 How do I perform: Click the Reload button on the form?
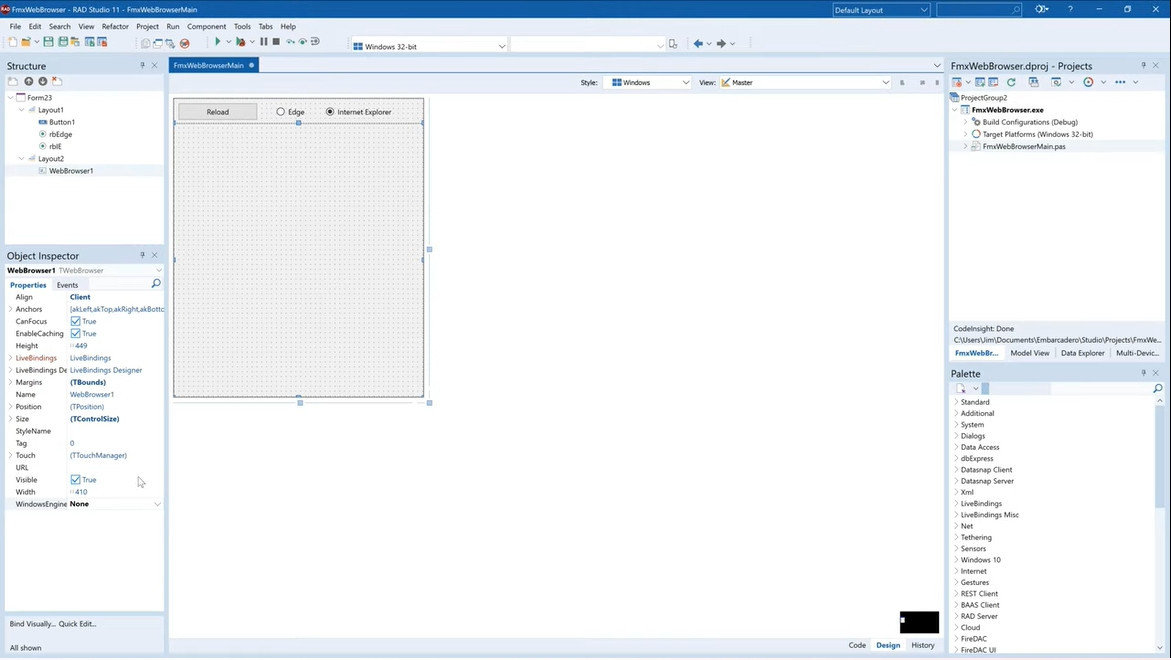click(x=217, y=112)
